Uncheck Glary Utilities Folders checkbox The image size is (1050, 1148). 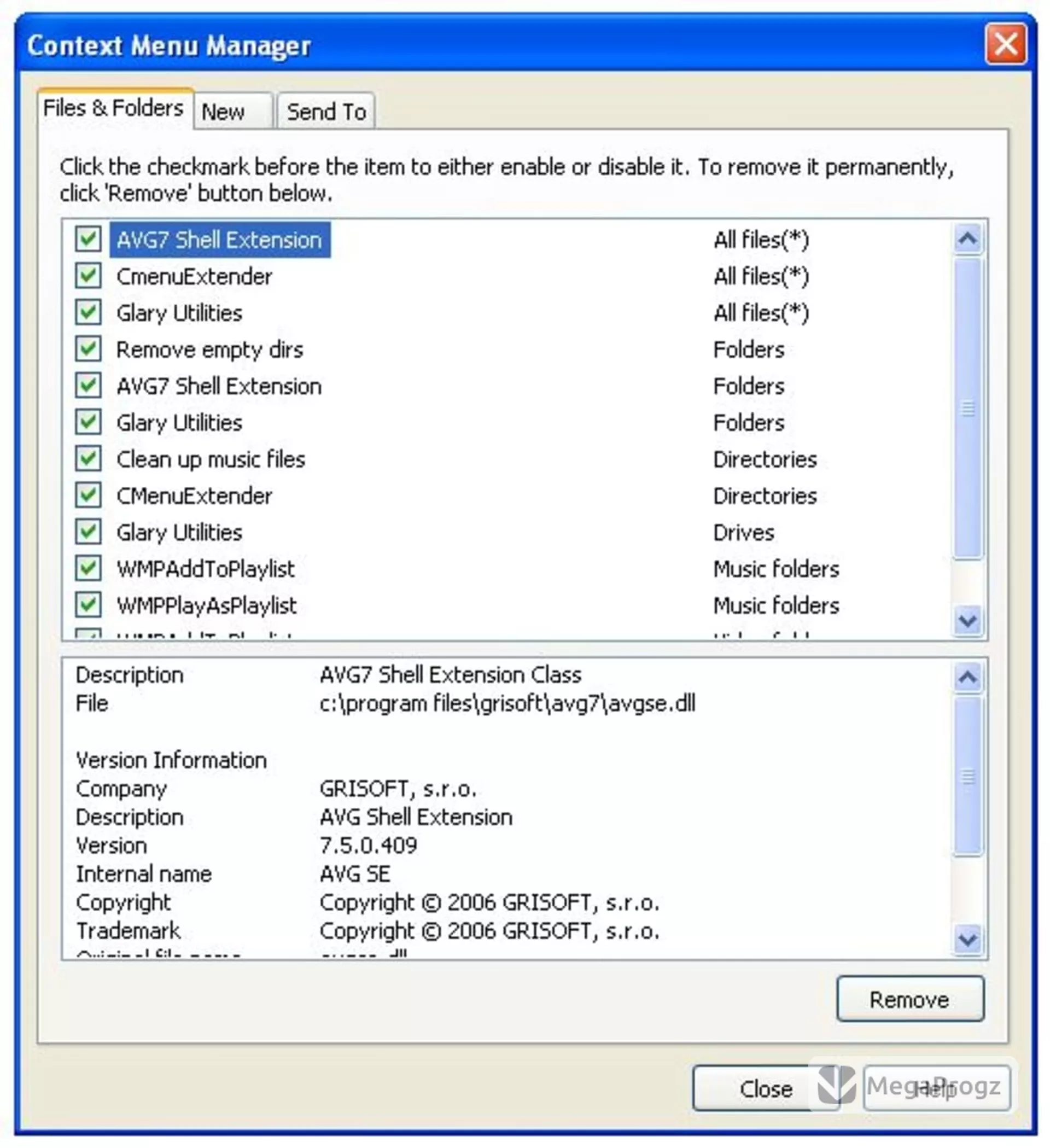click(88, 423)
